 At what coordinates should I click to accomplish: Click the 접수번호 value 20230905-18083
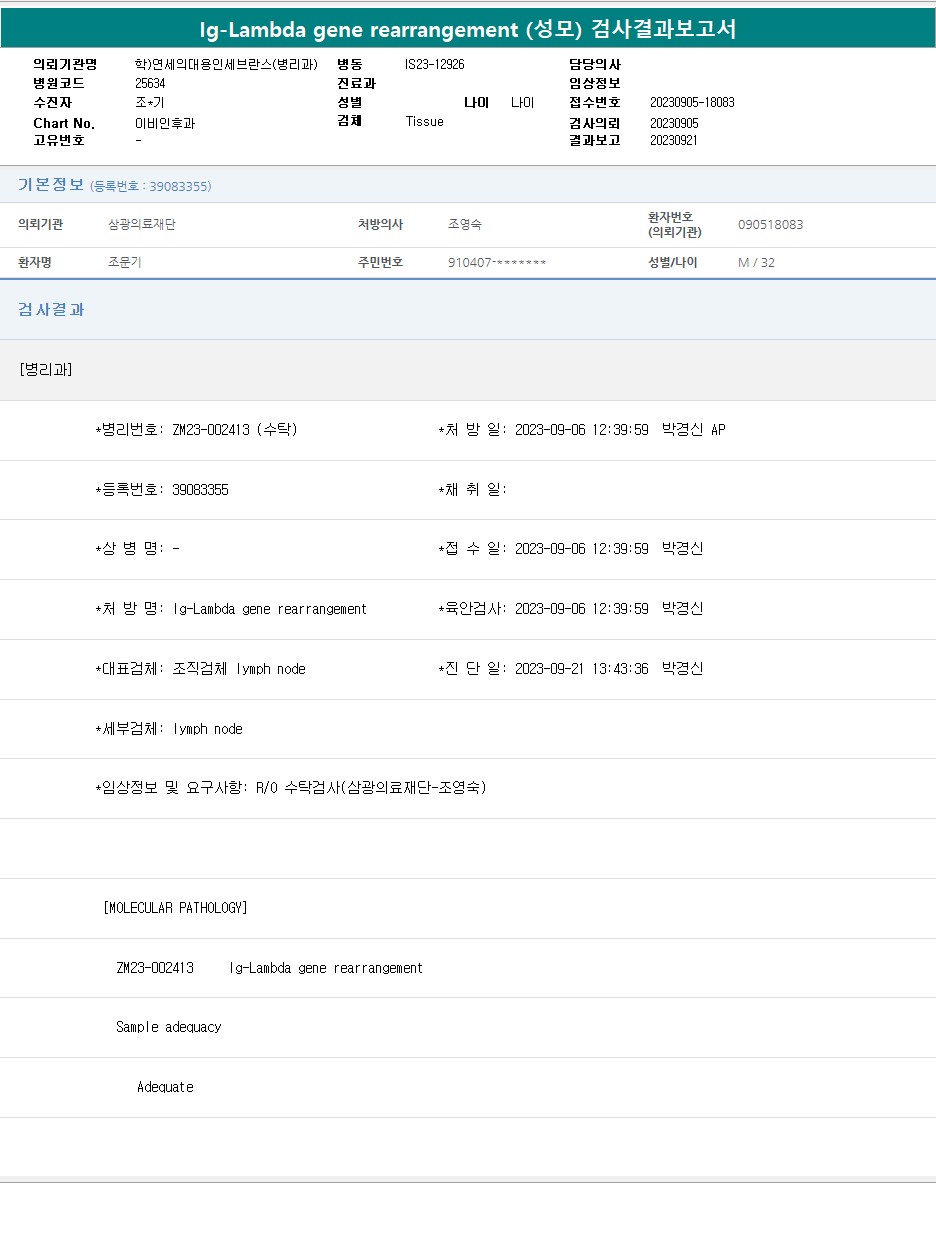tap(692, 103)
